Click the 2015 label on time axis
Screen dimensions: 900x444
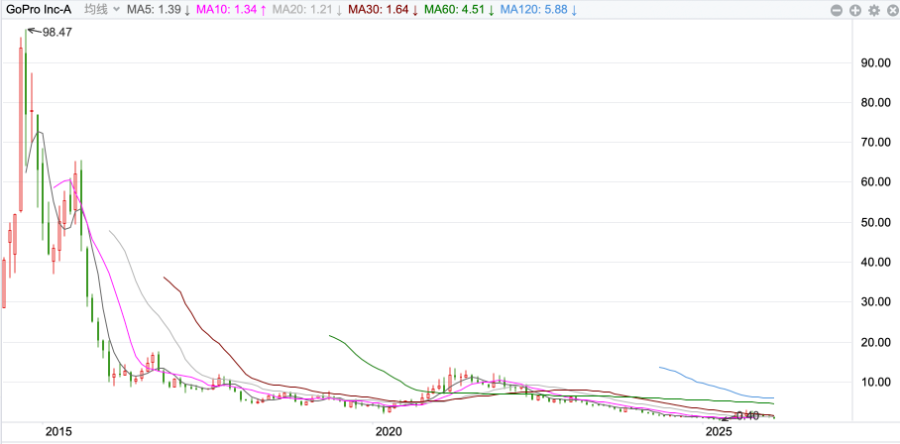pyautogui.click(x=59, y=432)
